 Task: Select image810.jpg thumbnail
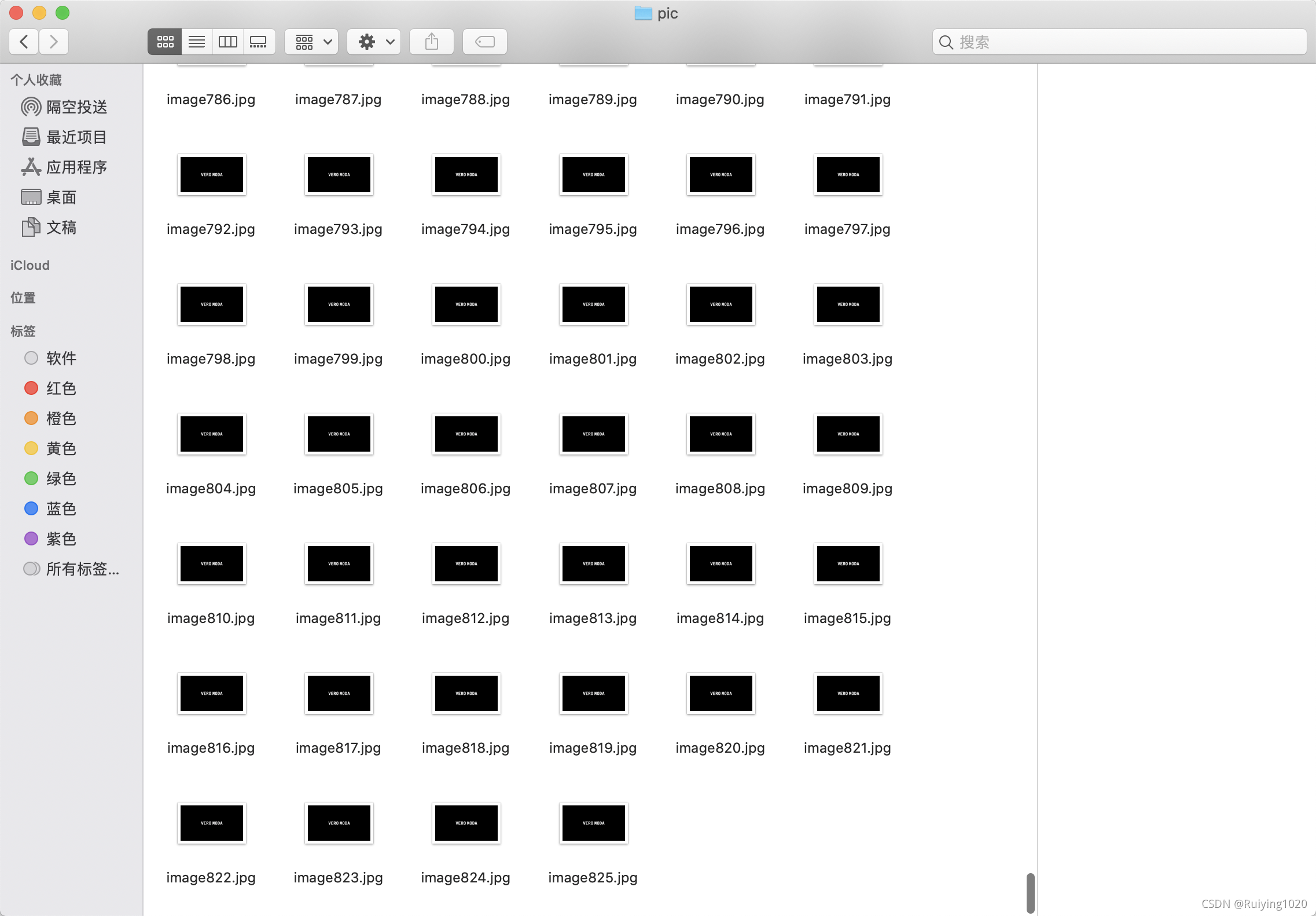(212, 563)
